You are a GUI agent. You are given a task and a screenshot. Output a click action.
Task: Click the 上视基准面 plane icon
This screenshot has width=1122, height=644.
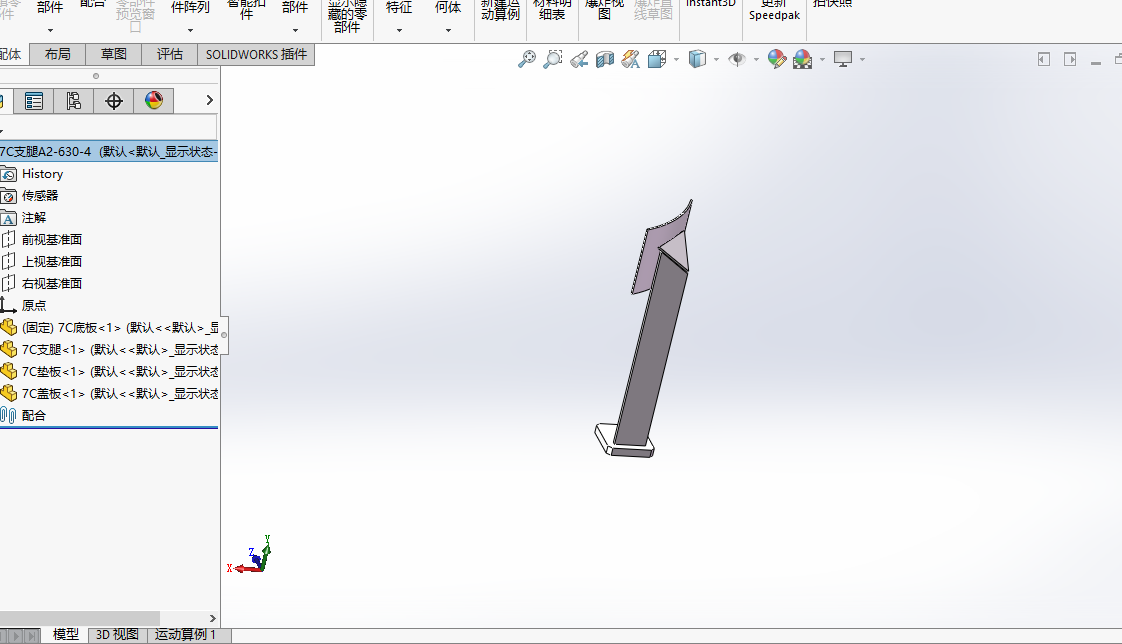9,261
